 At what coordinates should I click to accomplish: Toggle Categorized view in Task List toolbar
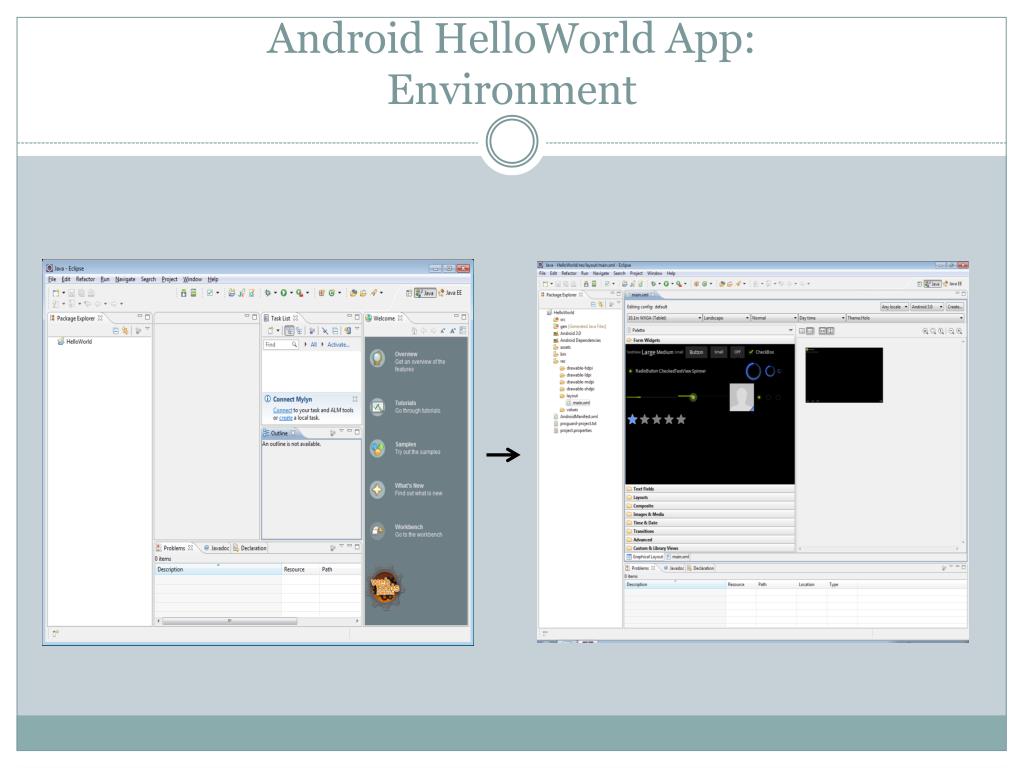[289, 331]
